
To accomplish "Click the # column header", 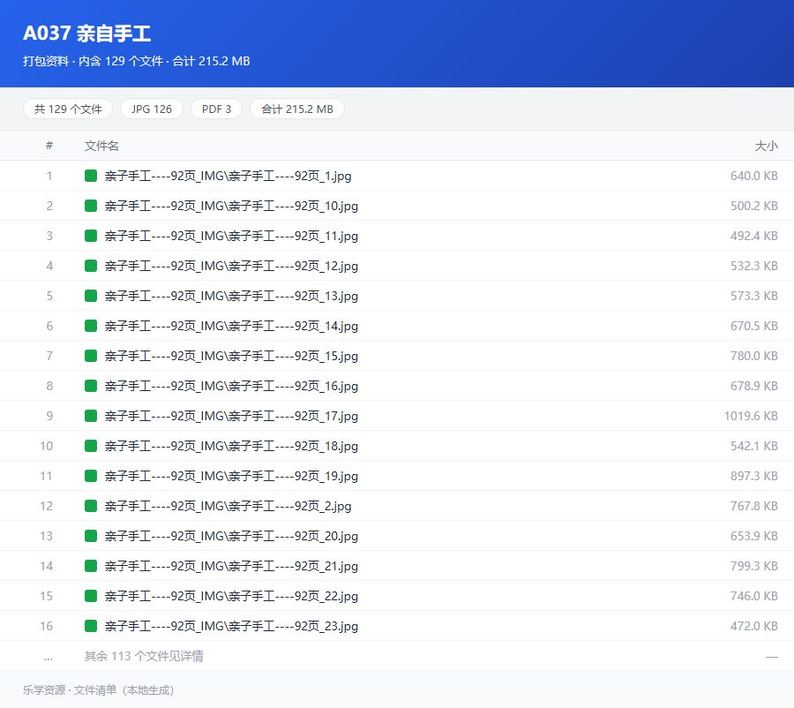I will click(49, 146).
